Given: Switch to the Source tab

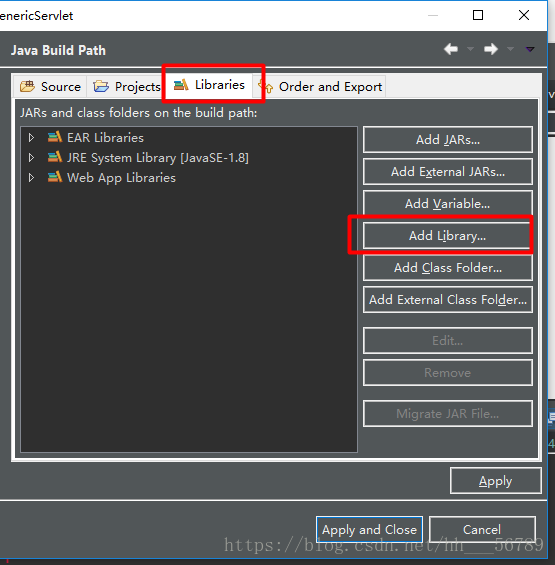Looking at the screenshot, I should point(50,86).
